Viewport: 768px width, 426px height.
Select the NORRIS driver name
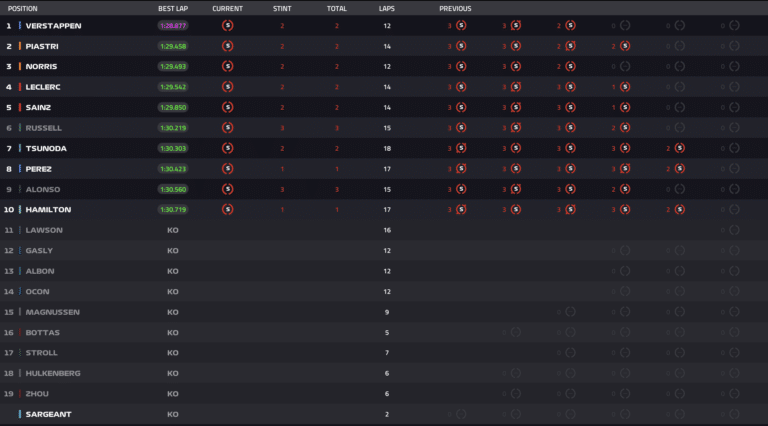(41, 67)
